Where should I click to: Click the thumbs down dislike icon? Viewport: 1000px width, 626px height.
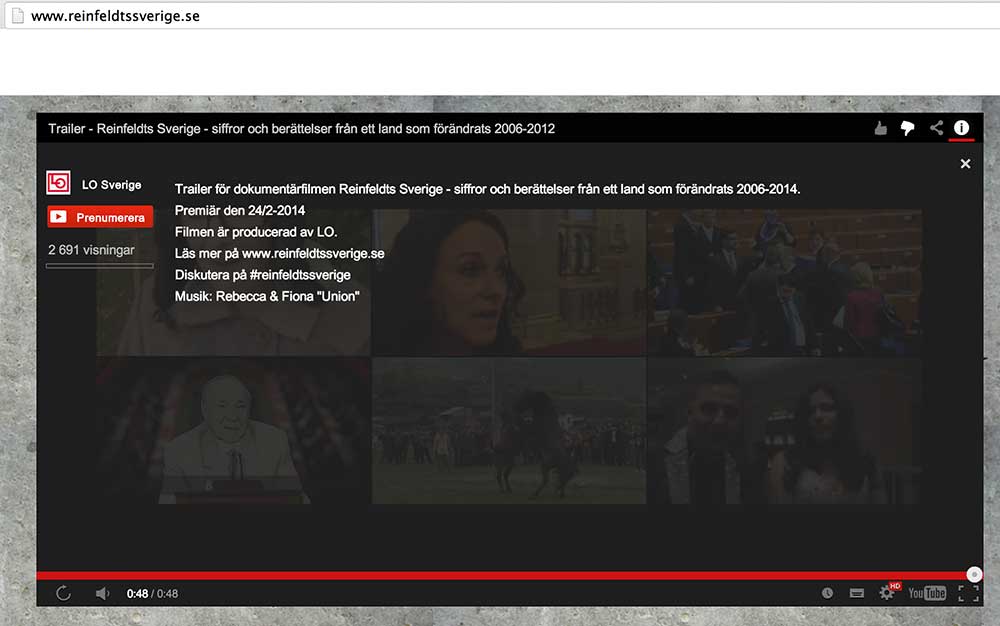[908, 128]
